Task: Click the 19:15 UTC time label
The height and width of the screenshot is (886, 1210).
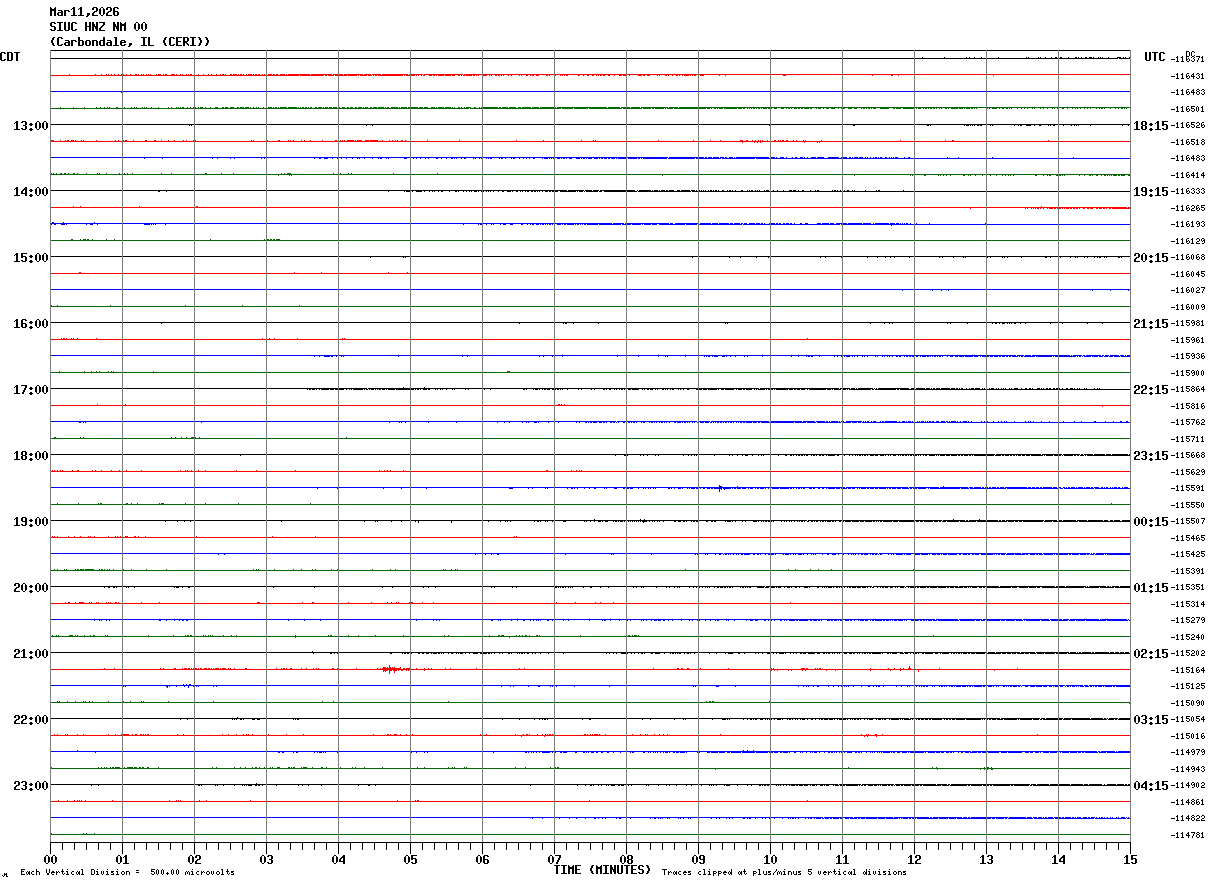Action: [1150, 191]
